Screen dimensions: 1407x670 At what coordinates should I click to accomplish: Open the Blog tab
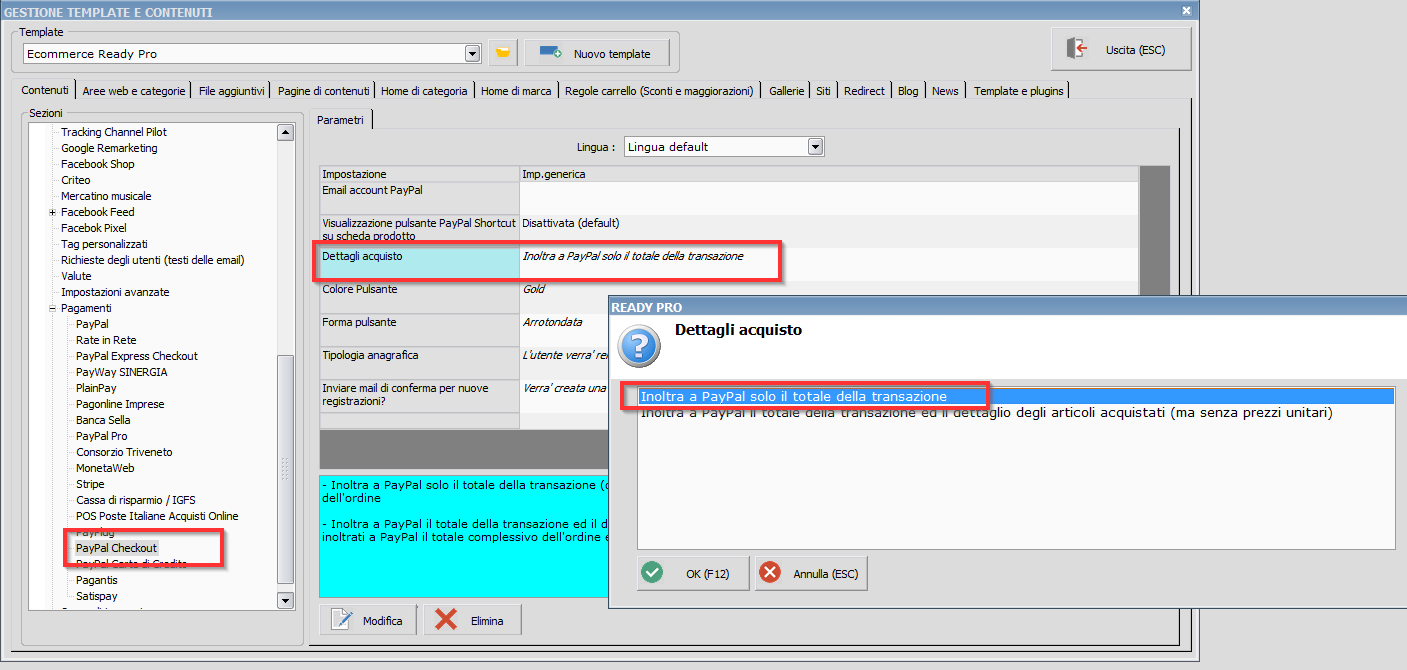point(908,91)
